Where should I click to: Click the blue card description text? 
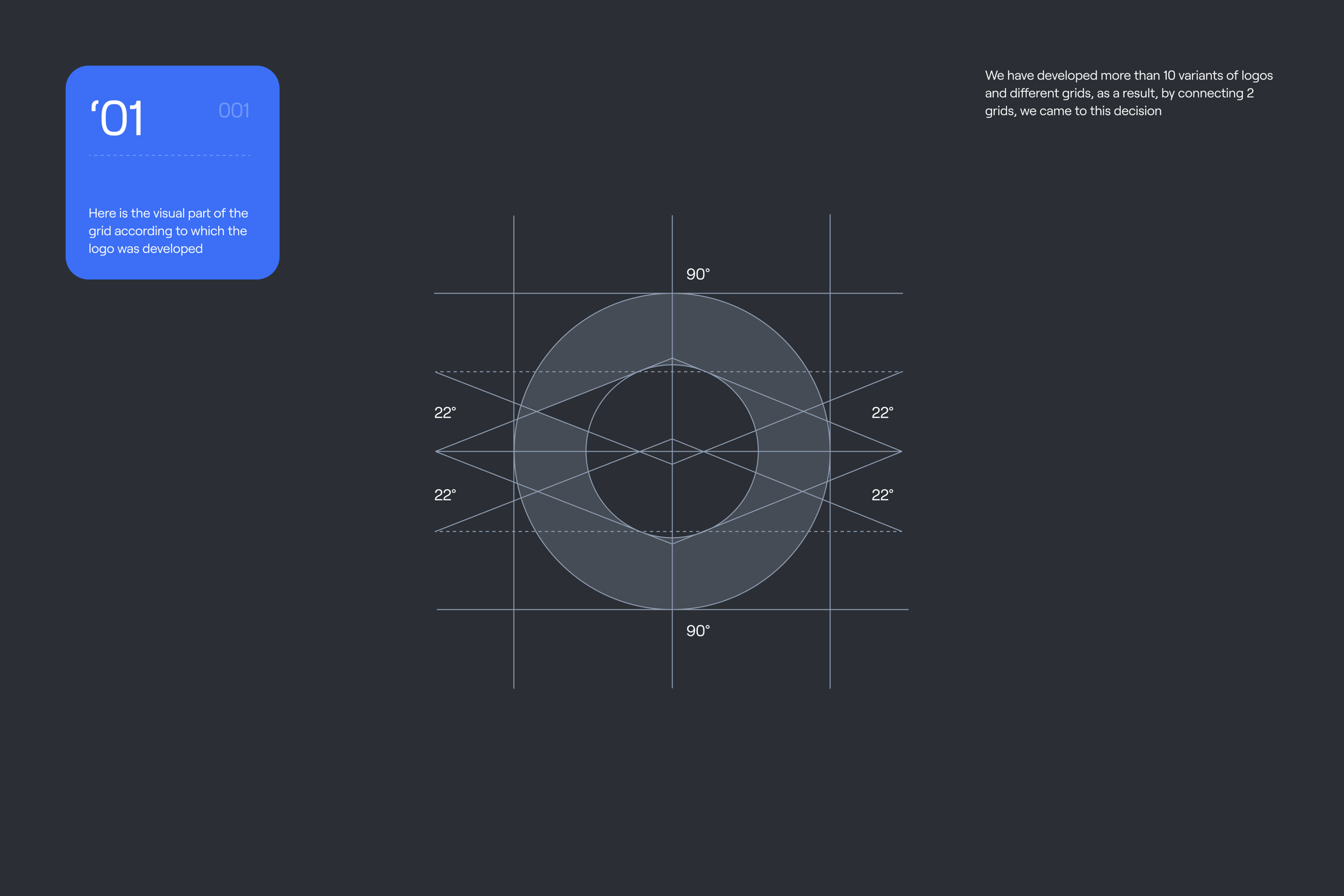[168, 231]
